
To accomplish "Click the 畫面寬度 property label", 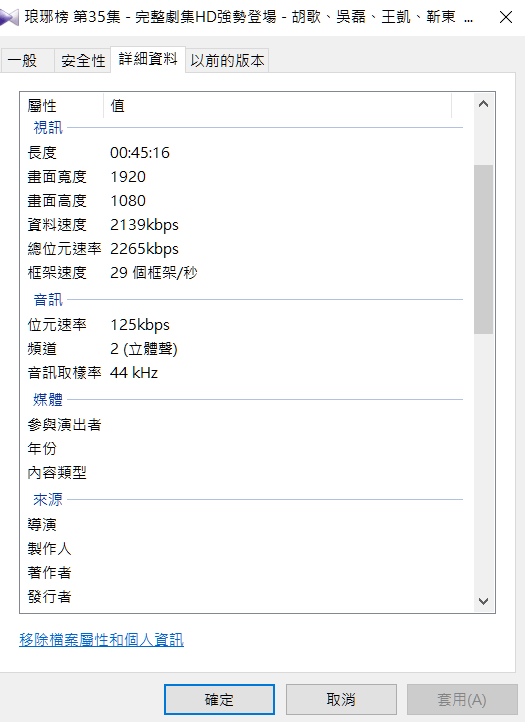I will [x=57, y=177].
